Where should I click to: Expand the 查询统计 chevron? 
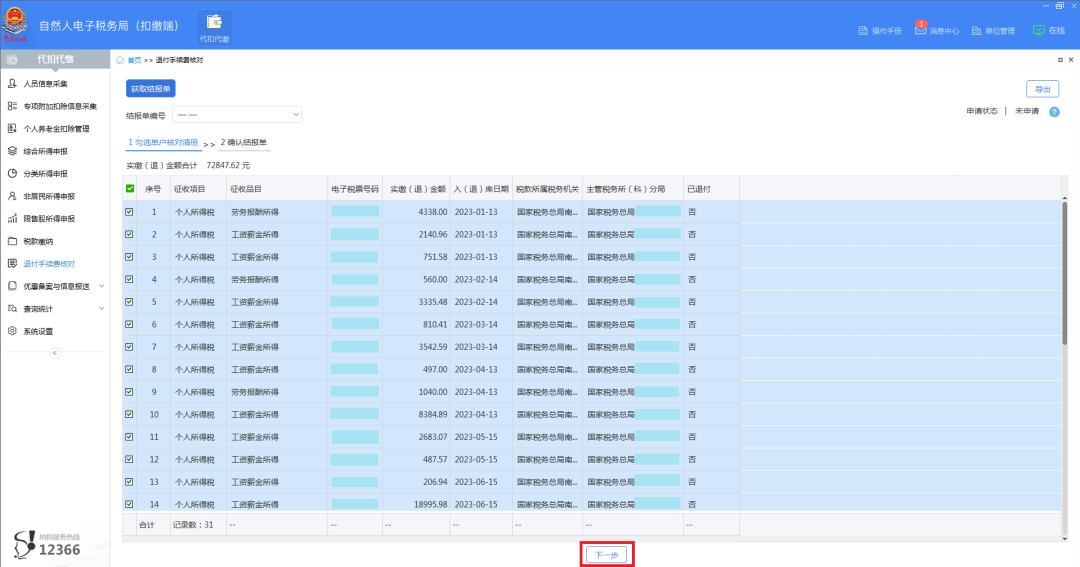102,309
